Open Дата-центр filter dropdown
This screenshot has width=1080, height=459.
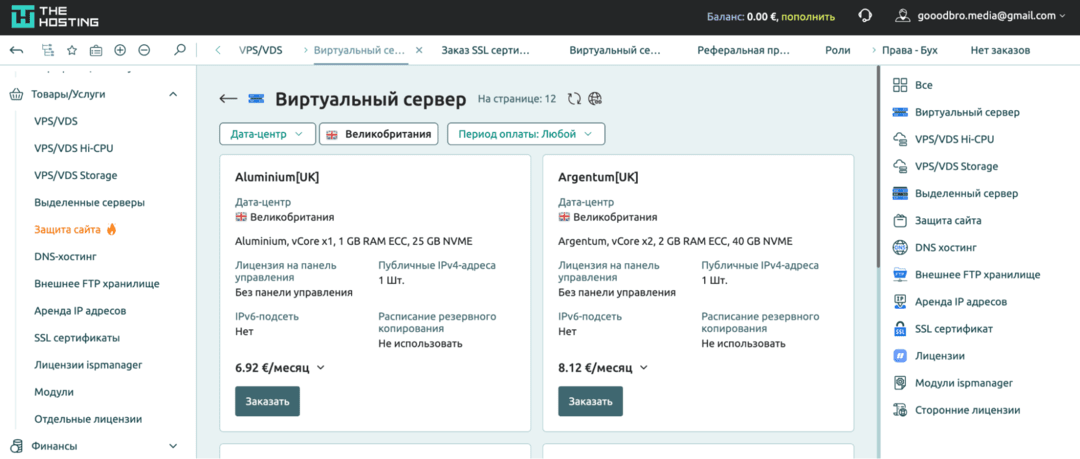click(x=267, y=134)
